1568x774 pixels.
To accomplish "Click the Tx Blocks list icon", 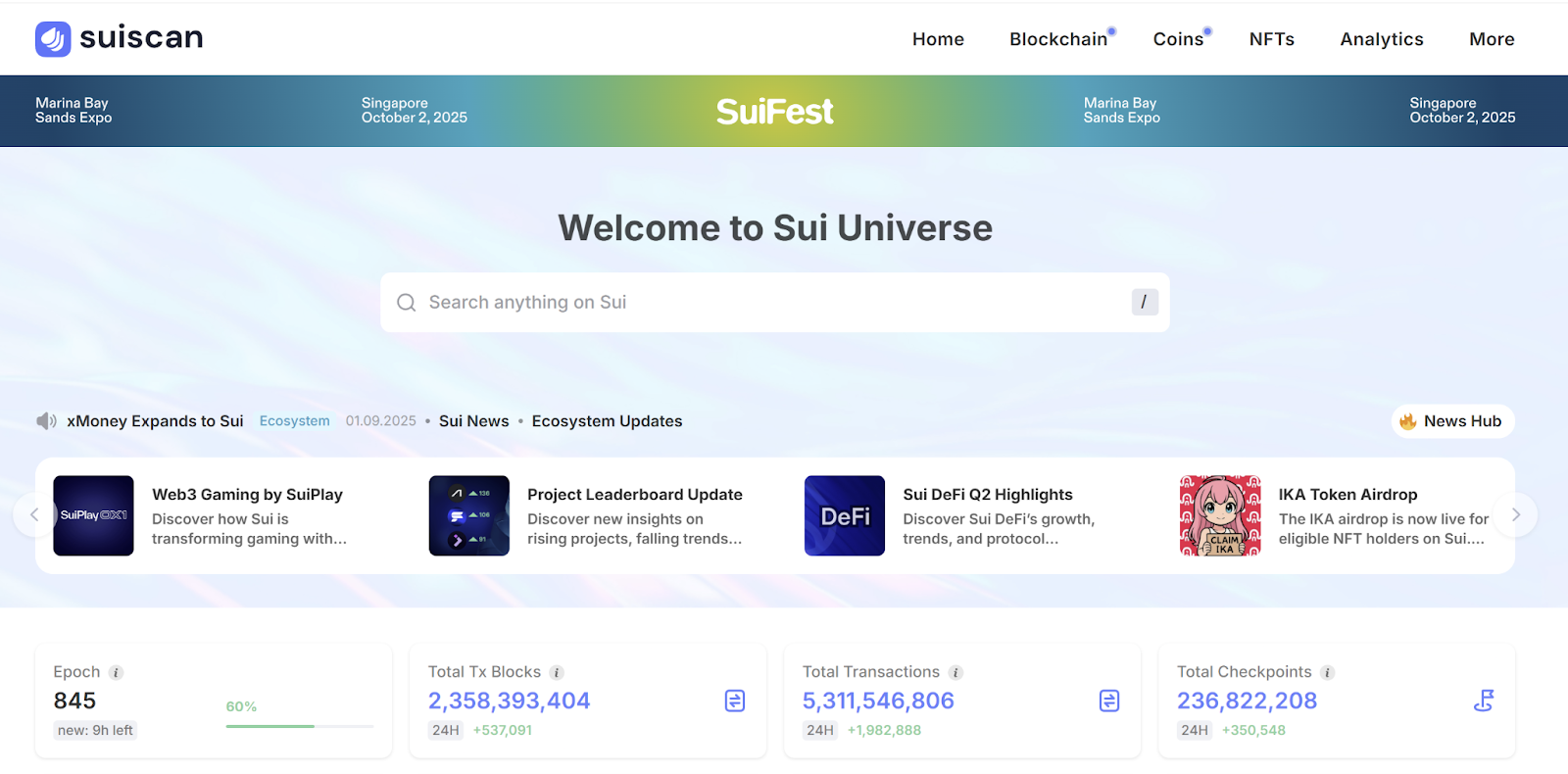I will point(735,701).
